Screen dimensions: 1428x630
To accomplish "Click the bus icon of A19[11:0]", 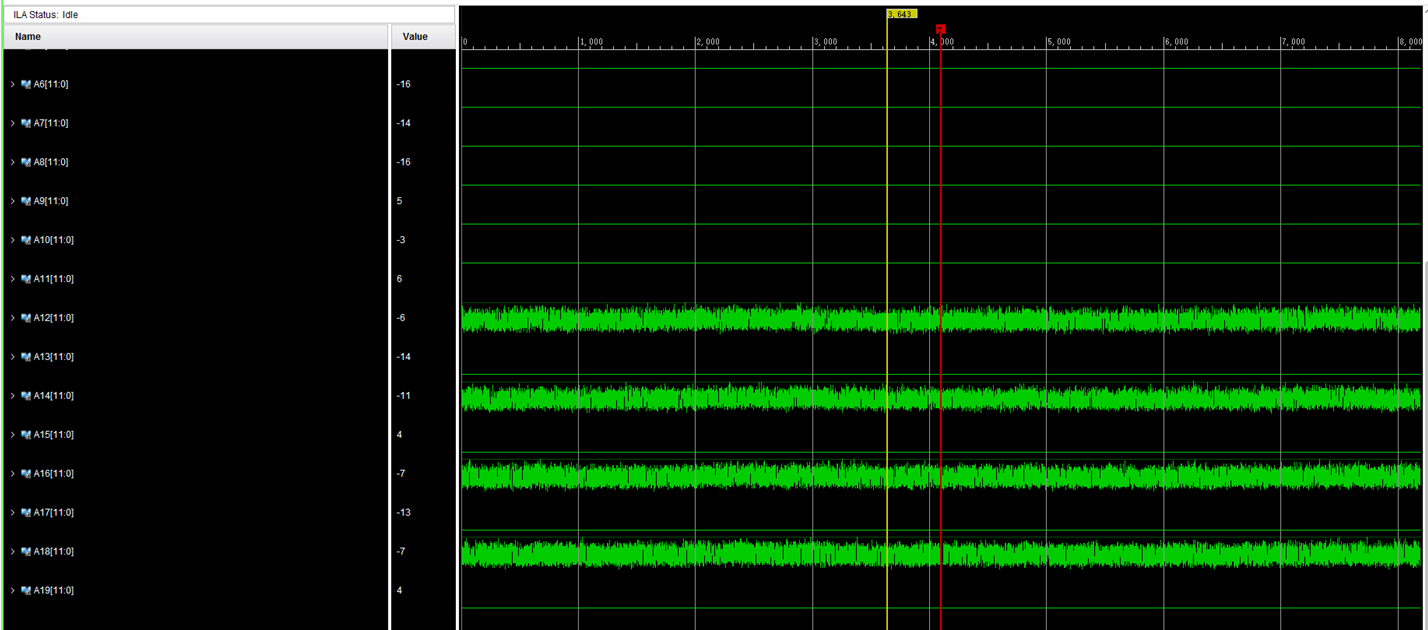I will point(26,592).
